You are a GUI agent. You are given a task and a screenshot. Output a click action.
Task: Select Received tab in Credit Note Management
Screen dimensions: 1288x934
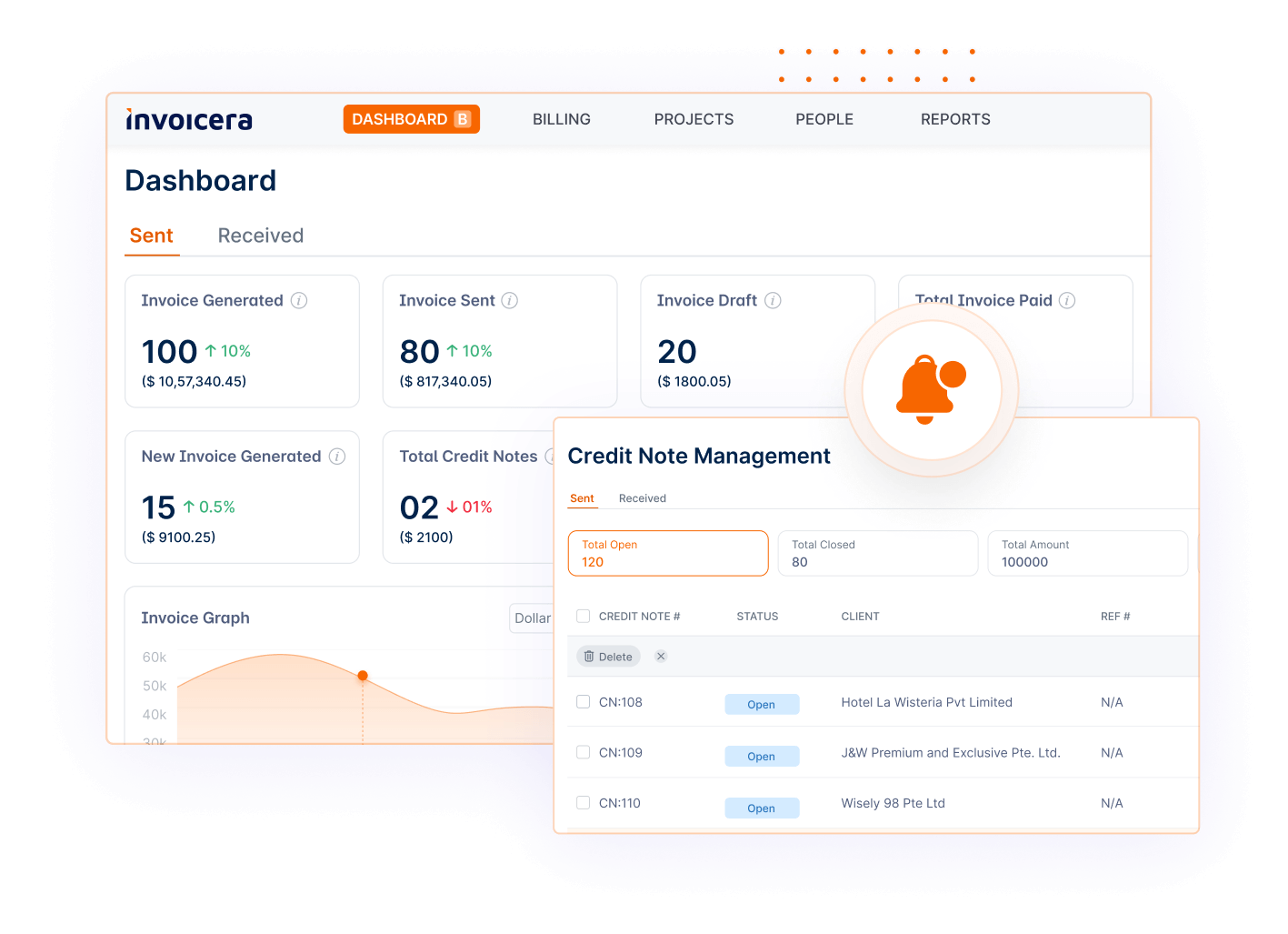pos(643,498)
